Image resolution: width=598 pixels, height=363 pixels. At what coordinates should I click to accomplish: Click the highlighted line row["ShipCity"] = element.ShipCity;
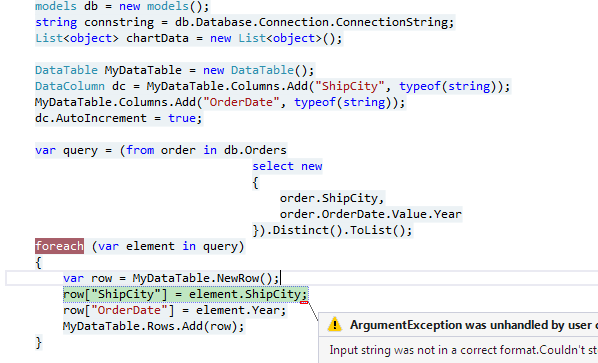[185, 294]
